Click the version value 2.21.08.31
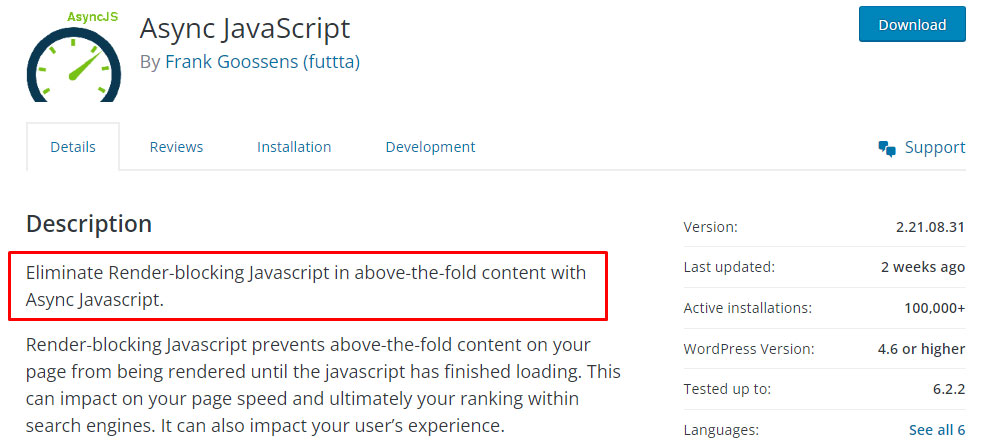The image size is (981, 441). 930,226
